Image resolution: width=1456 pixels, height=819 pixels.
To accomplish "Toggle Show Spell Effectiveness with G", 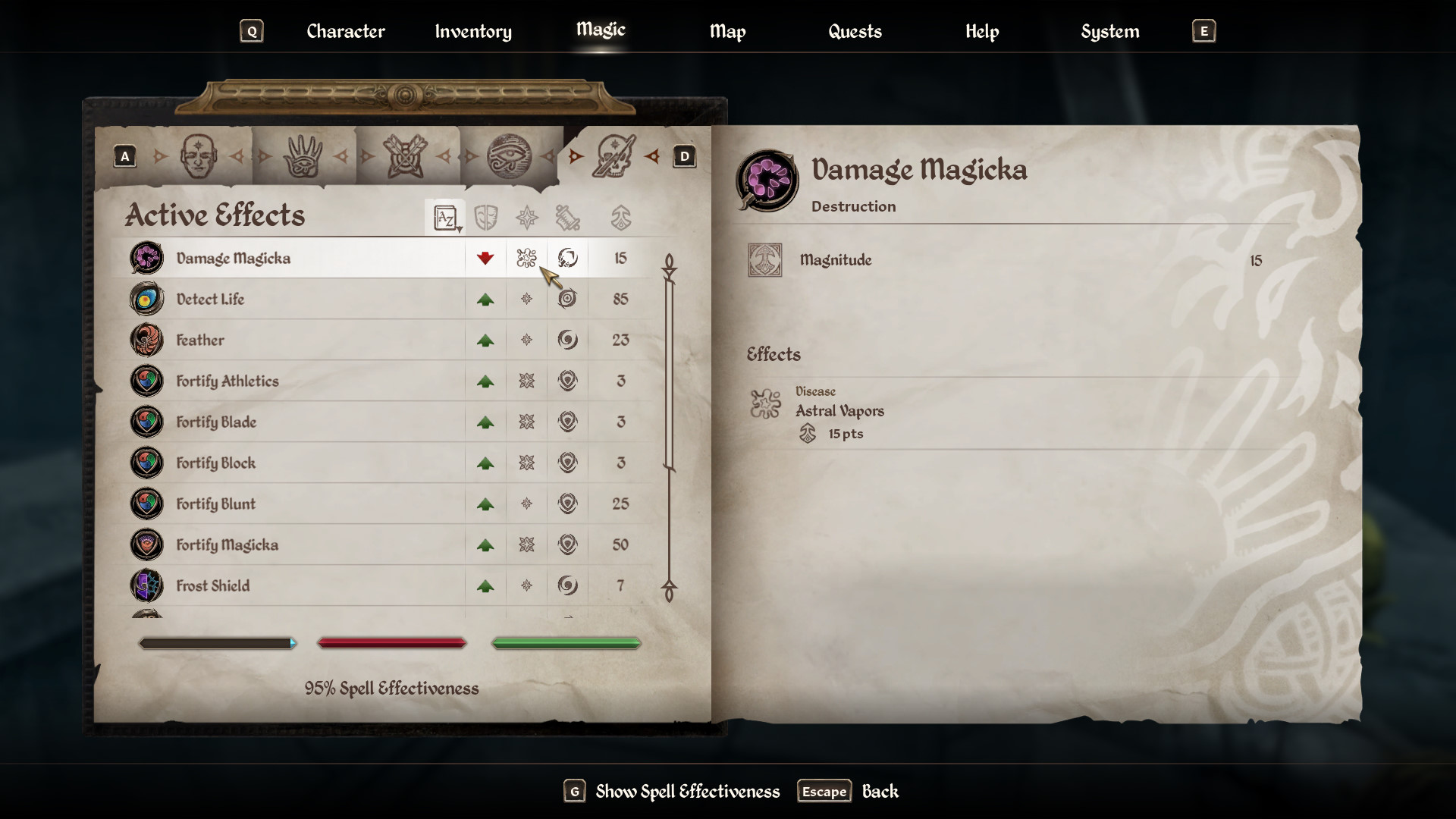I will (x=672, y=791).
